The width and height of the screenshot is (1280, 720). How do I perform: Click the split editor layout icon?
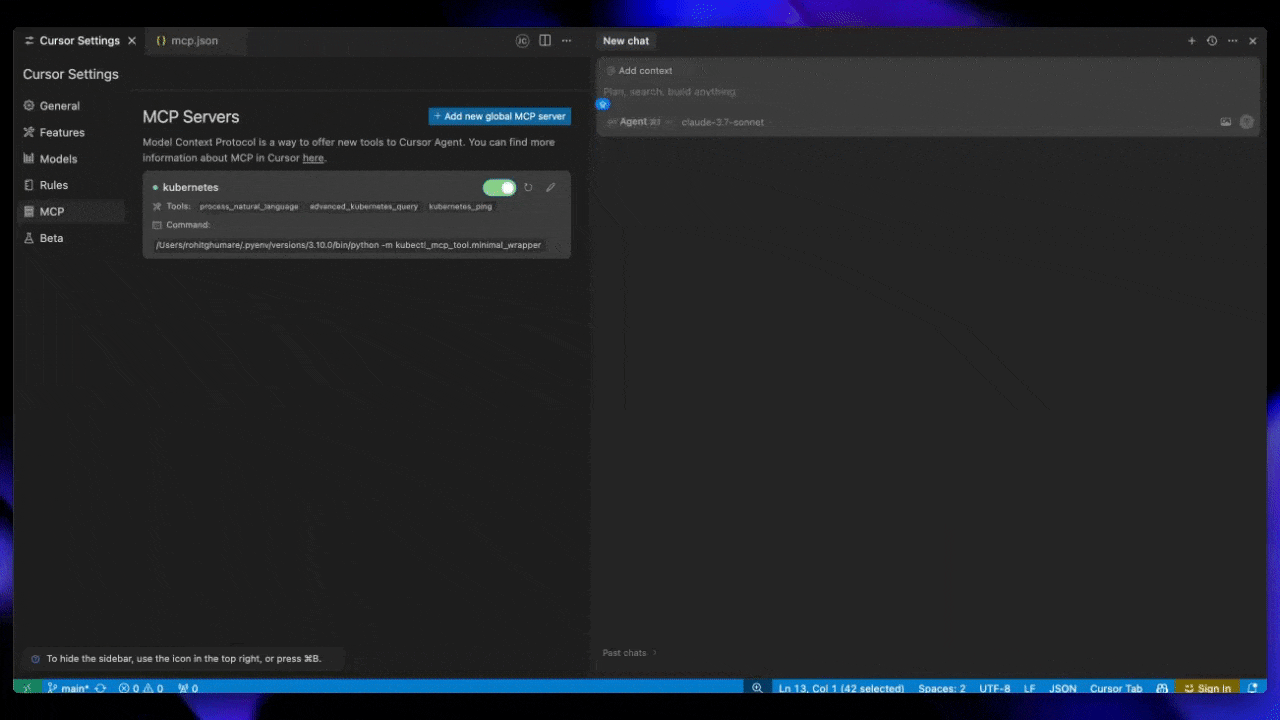click(x=545, y=41)
